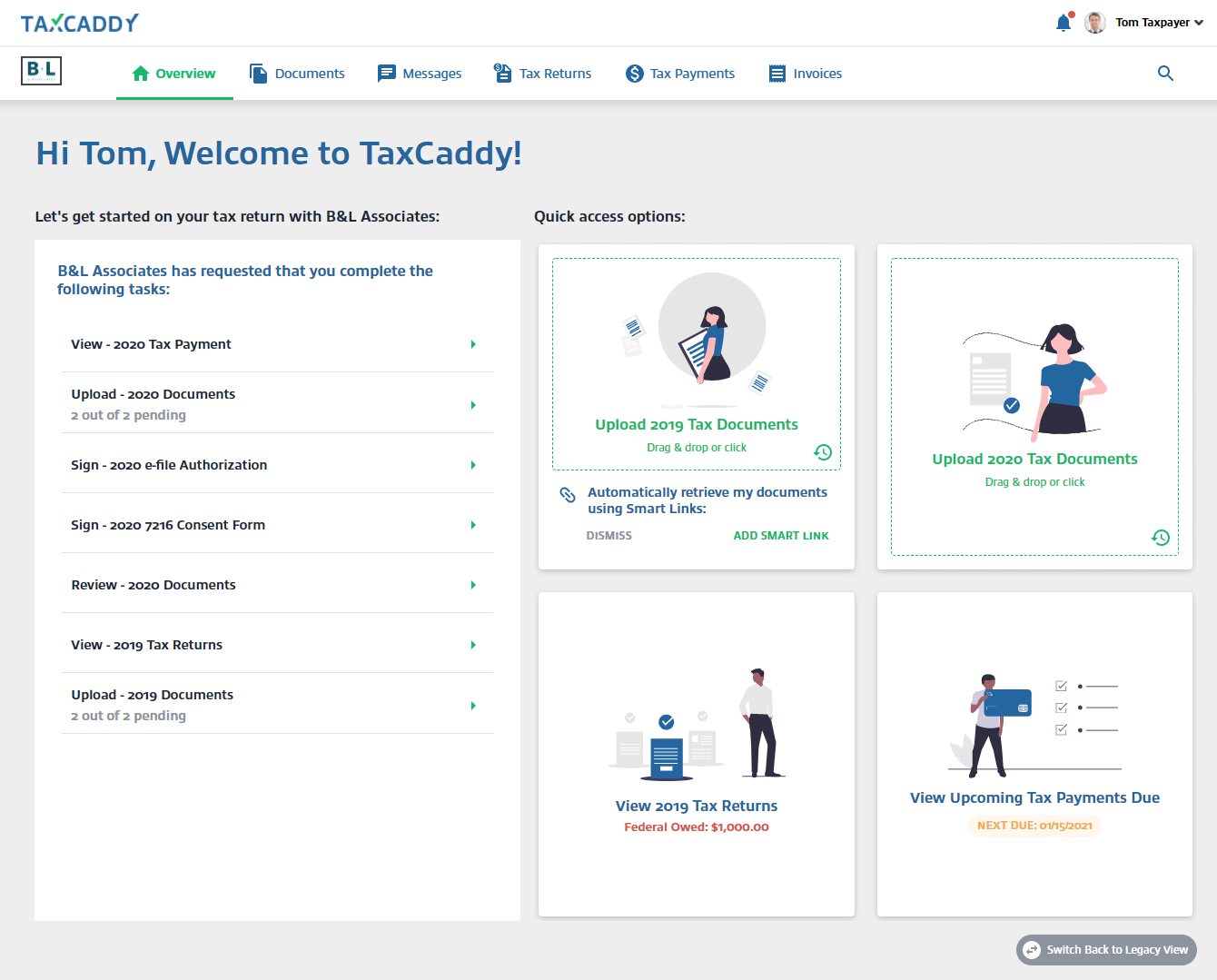Image resolution: width=1217 pixels, height=980 pixels.
Task: Click the Messages chat icon
Action: click(x=387, y=74)
